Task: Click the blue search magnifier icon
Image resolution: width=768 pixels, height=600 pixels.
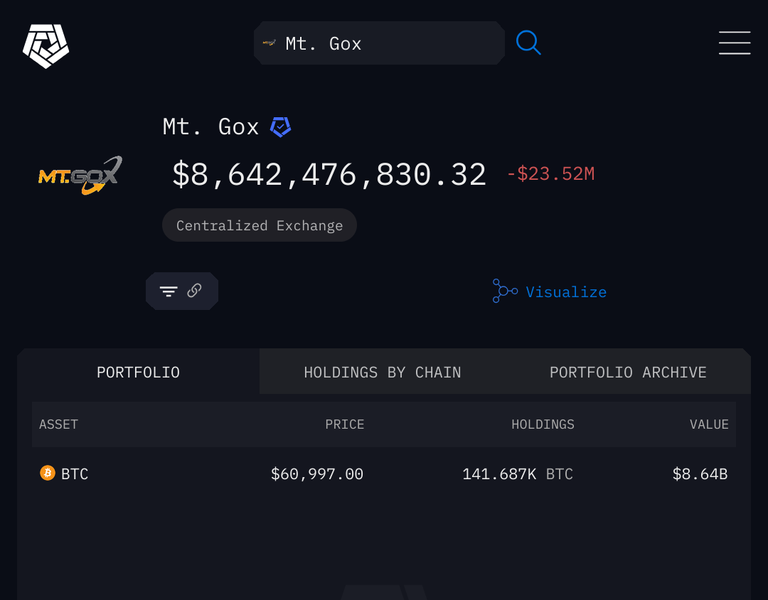Action: (528, 43)
